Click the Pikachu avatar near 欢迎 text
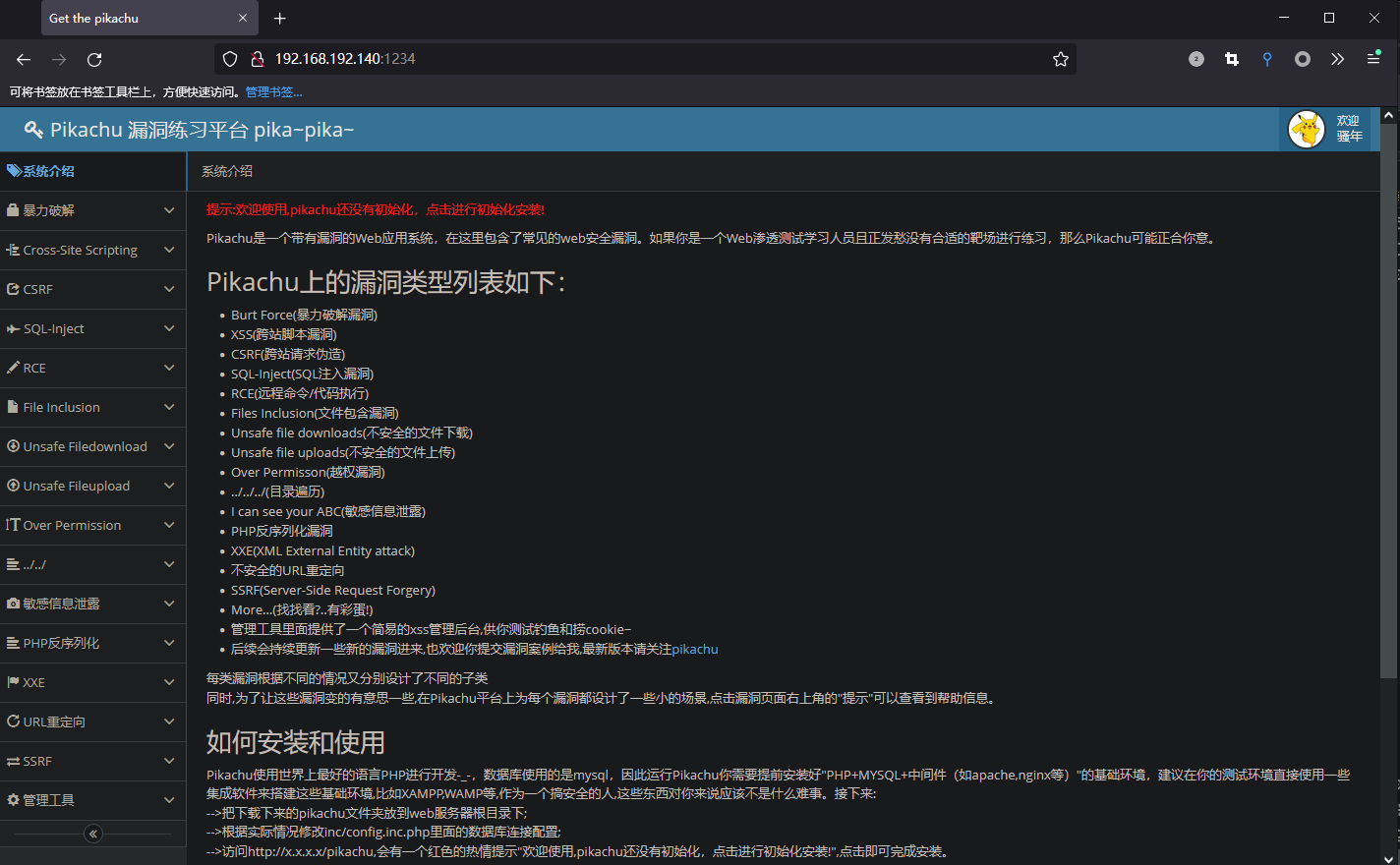The height and width of the screenshot is (865, 1400). pos(1307,129)
